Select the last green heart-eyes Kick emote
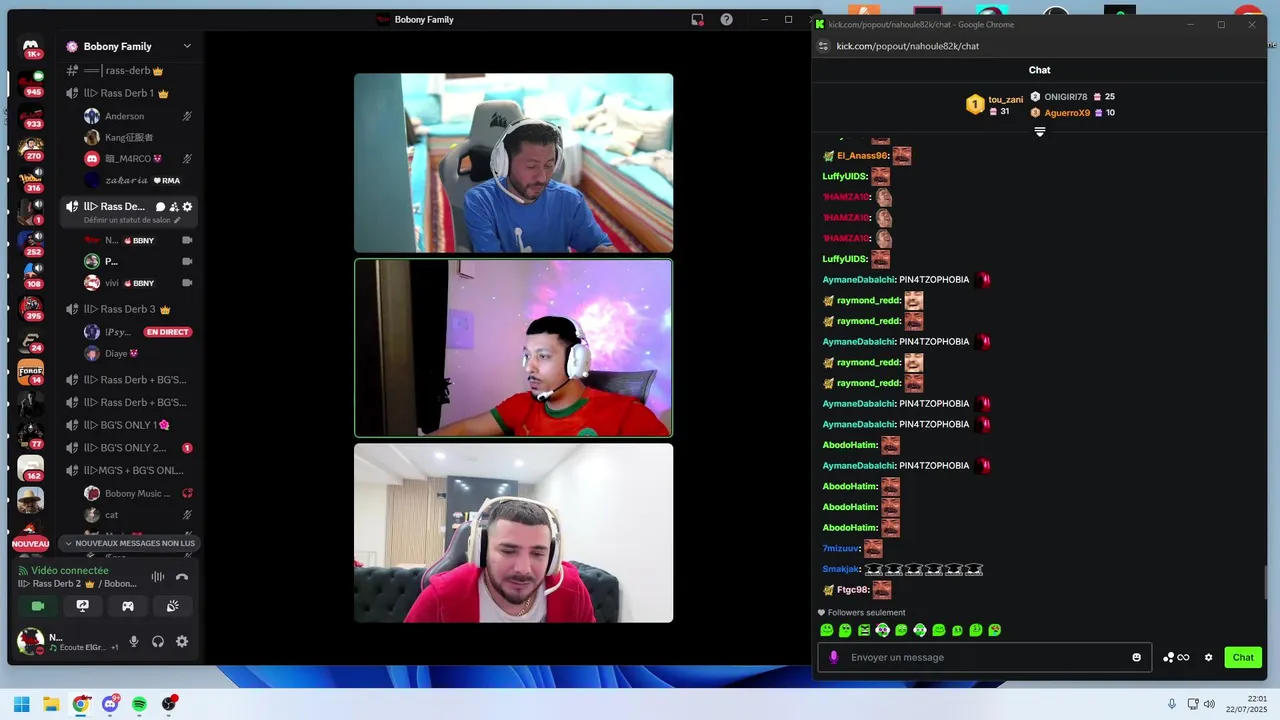This screenshot has width=1280, height=720. coord(995,630)
